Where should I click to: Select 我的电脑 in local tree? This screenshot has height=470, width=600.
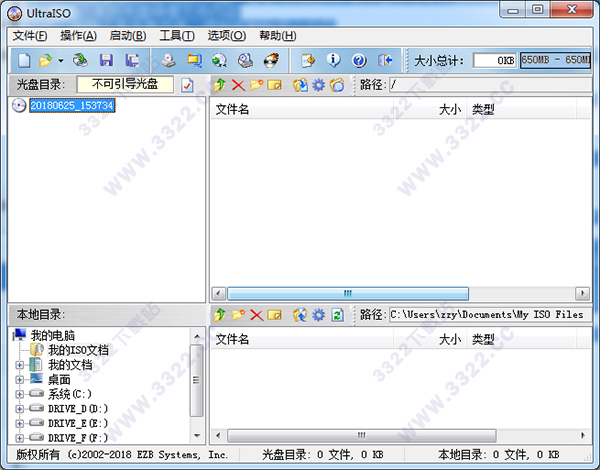click(53, 336)
